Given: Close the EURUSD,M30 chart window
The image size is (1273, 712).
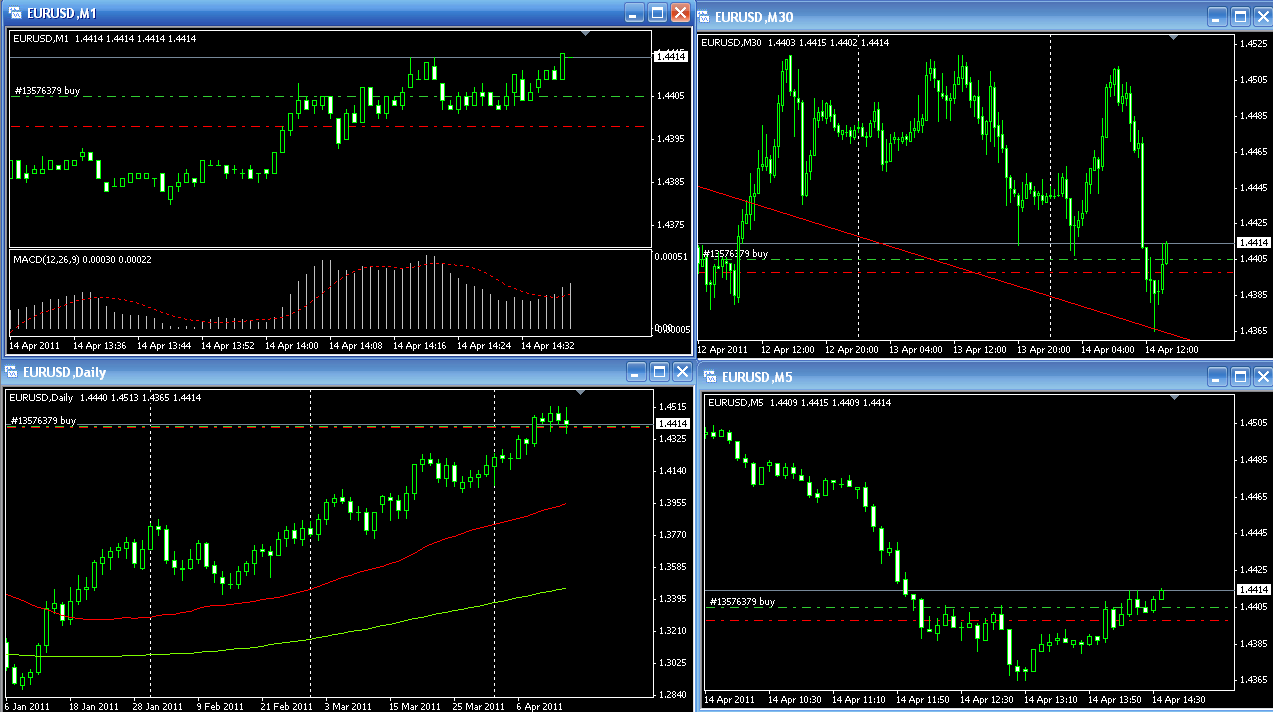Looking at the screenshot, I should pyautogui.click(x=1262, y=17).
